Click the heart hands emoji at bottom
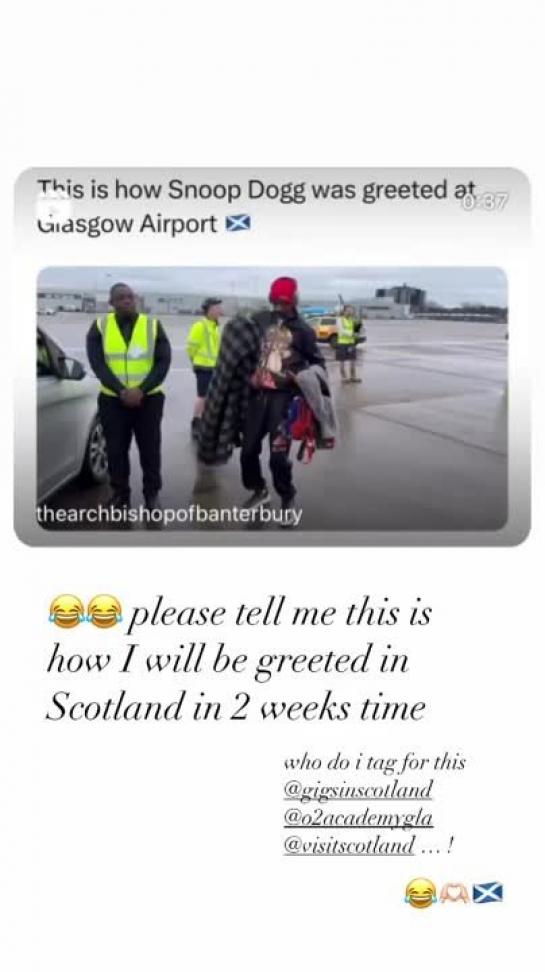 [x=454, y=893]
